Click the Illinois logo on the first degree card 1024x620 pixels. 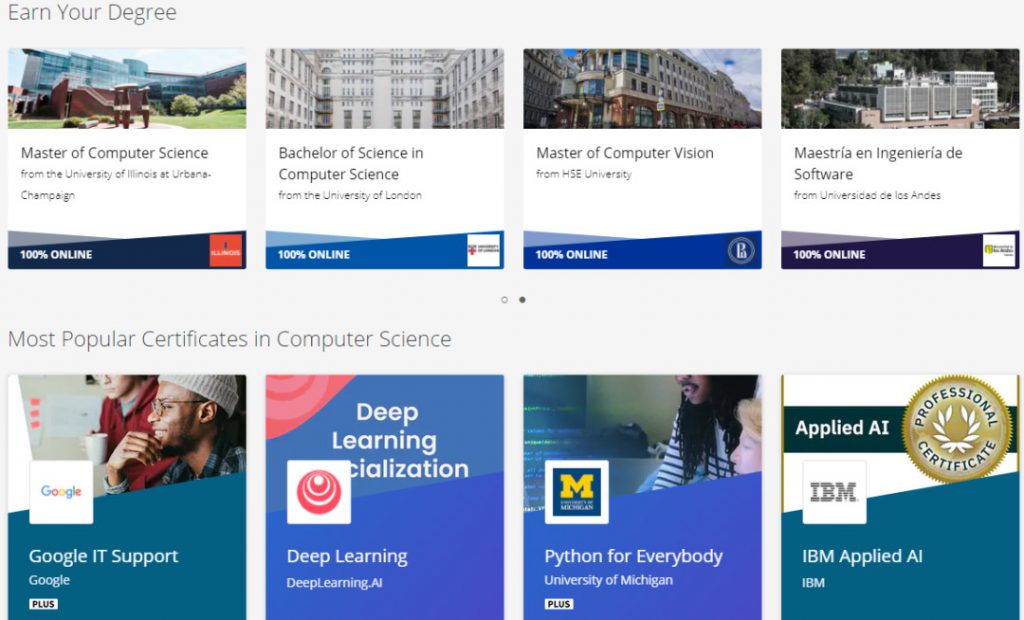[x=225, y=251]
